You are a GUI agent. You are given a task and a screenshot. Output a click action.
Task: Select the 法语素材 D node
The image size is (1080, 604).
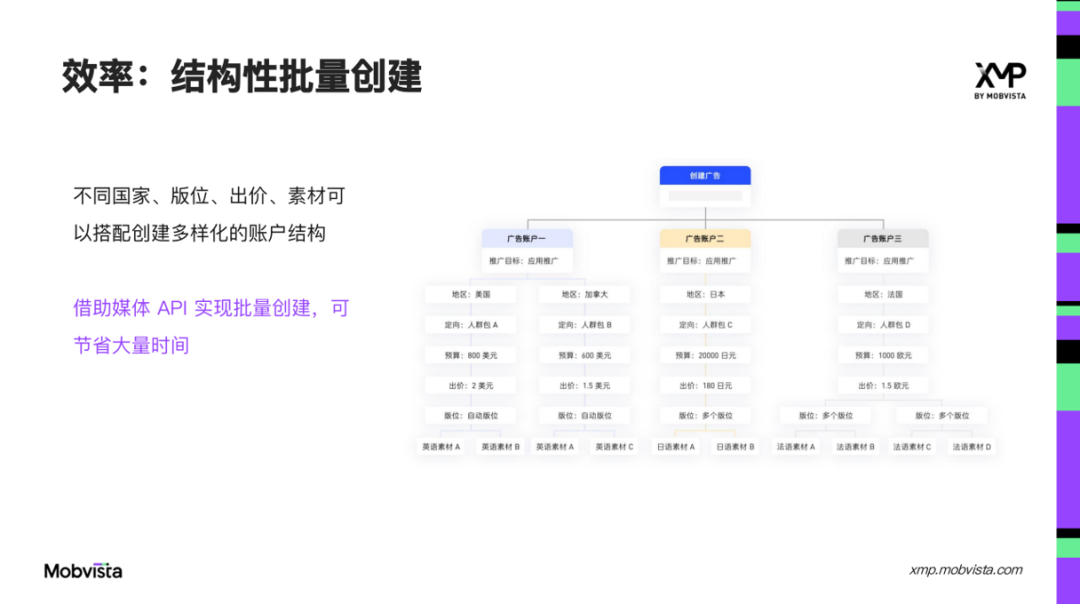click(x=970, y=446)
